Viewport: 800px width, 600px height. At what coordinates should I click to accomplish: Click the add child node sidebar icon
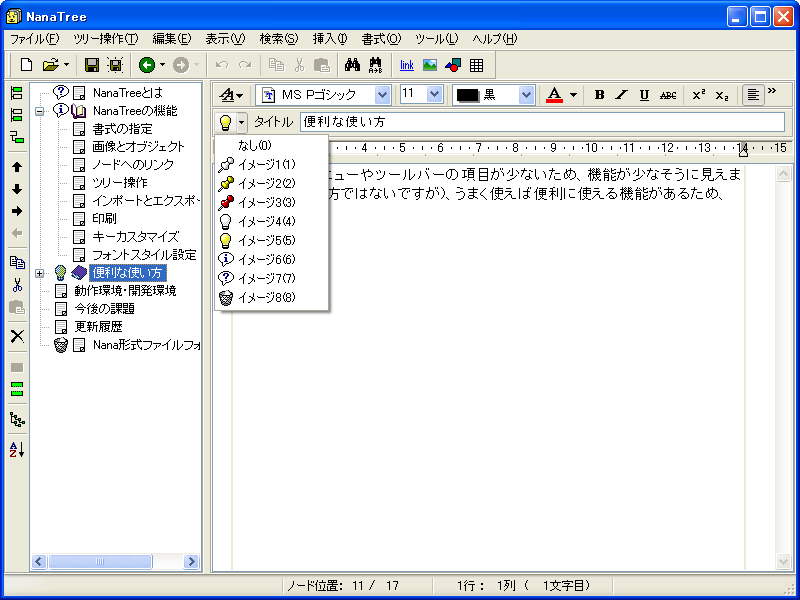tap(17, 137)
